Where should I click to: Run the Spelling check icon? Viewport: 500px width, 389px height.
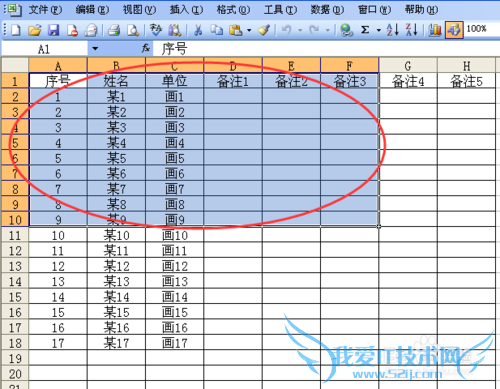click(x=156, y=30)
